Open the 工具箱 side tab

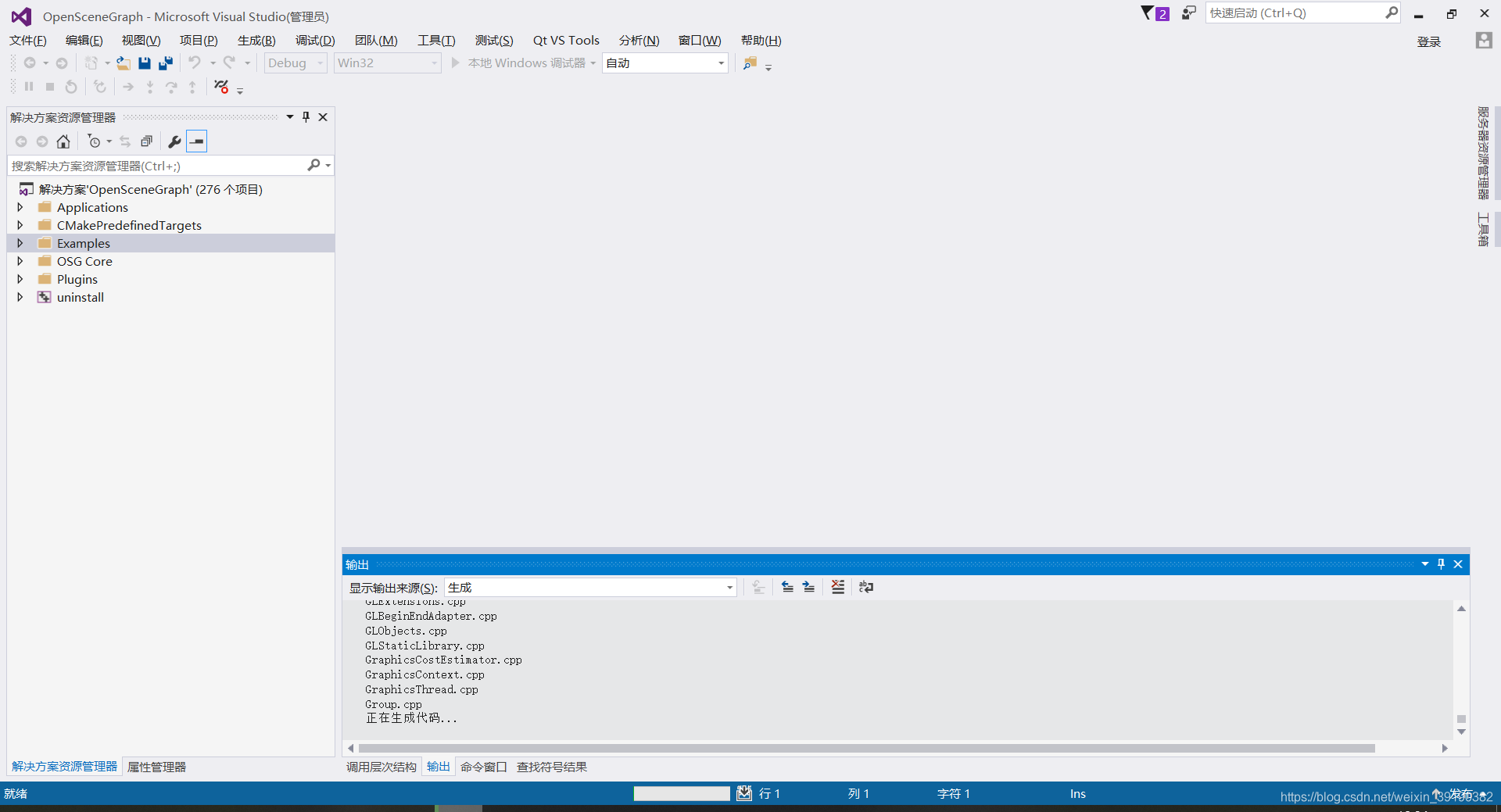pyautogui.click(x=1483, y=229)
